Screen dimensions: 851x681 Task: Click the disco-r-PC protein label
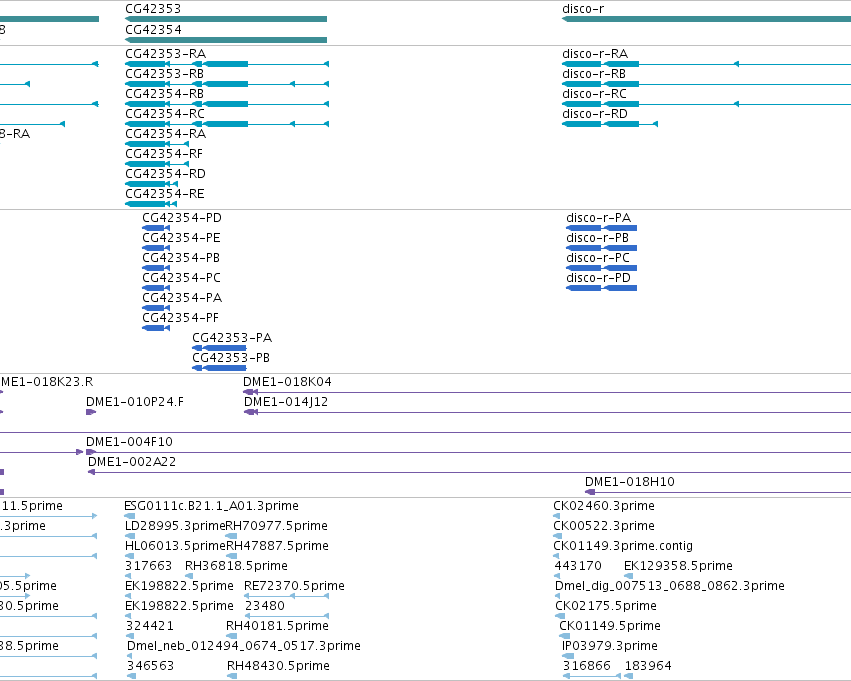pyautogui.click(x=598, y=258)
